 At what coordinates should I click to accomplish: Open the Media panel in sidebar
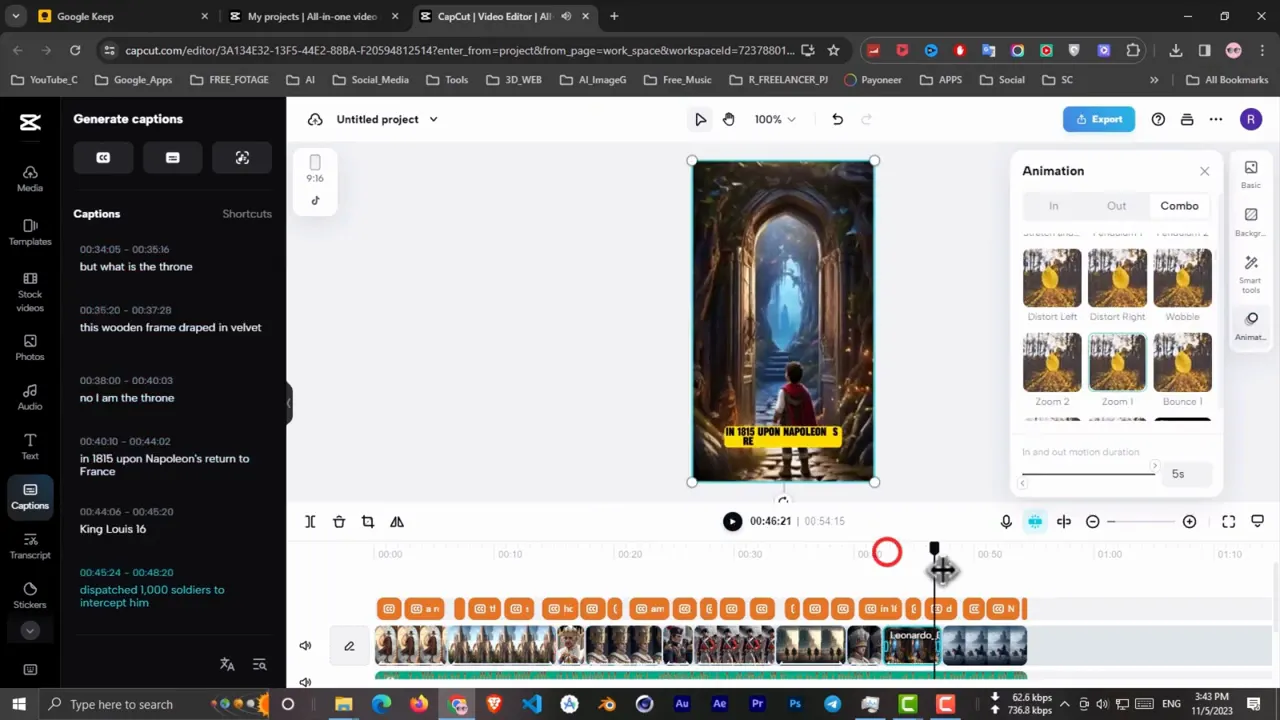(x=30, y=179)
